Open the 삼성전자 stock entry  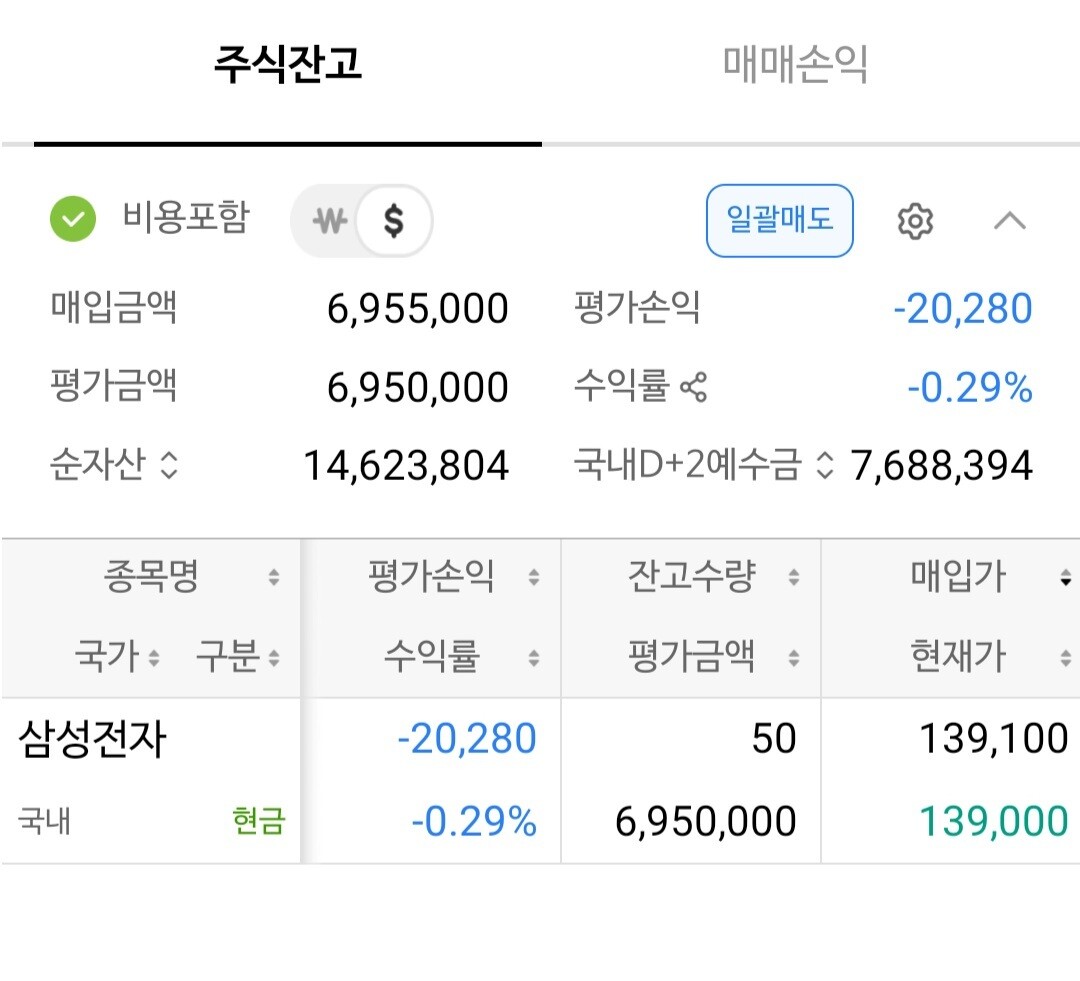pyautogui.click(x=92, y=741)
